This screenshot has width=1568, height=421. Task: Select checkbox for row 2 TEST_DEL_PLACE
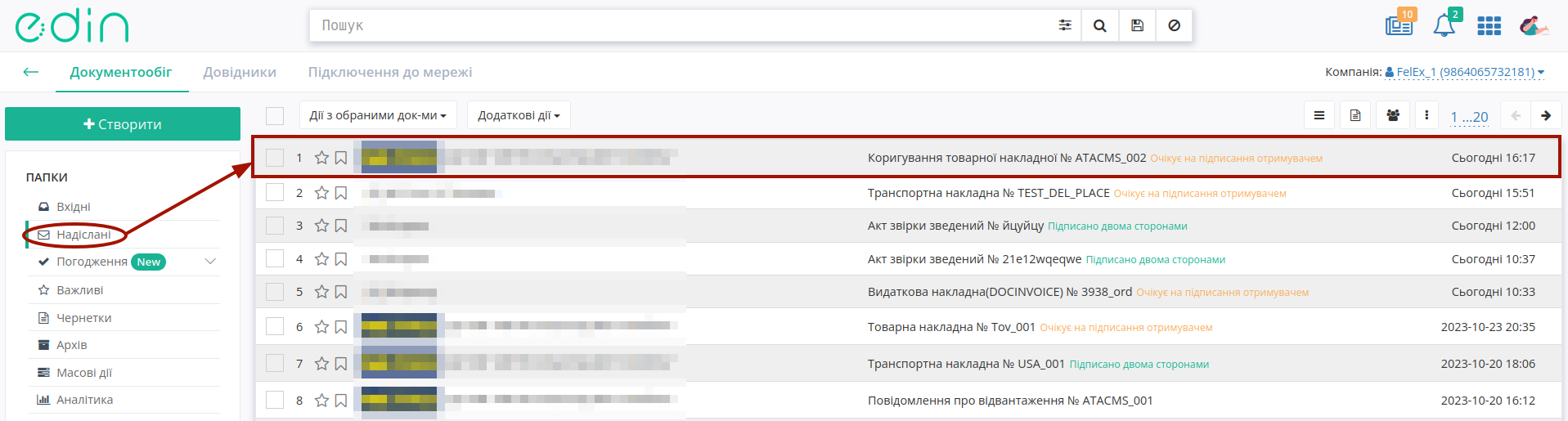(x=275, y=193)
